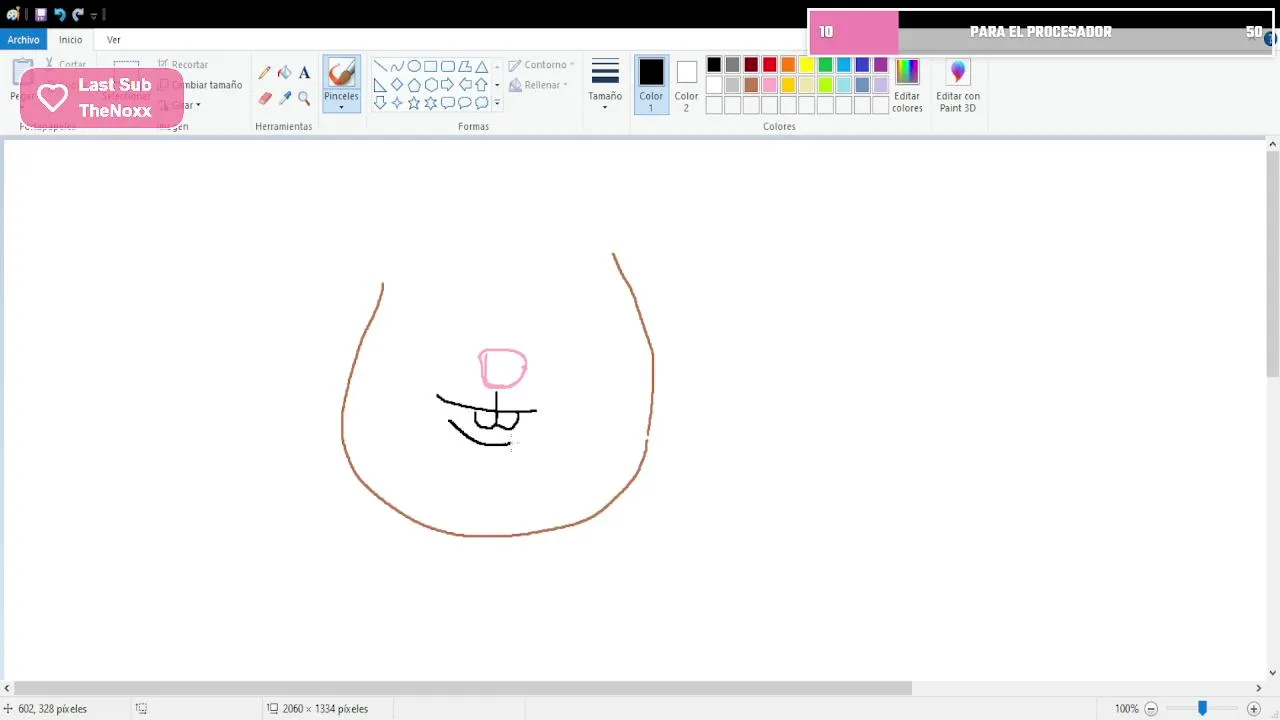Screen dimensions: 1280x720
Task: Choose the Rounded rectangular callout shape
Action: point(448,103)
